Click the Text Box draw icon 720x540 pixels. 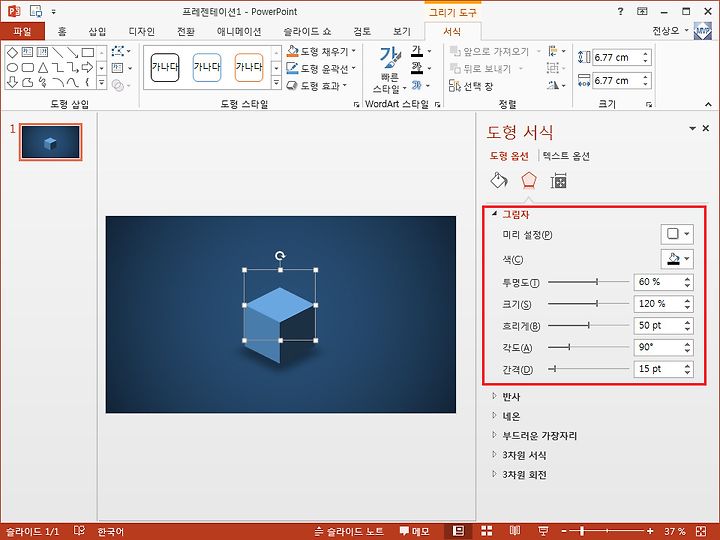(x=118, y=68)
